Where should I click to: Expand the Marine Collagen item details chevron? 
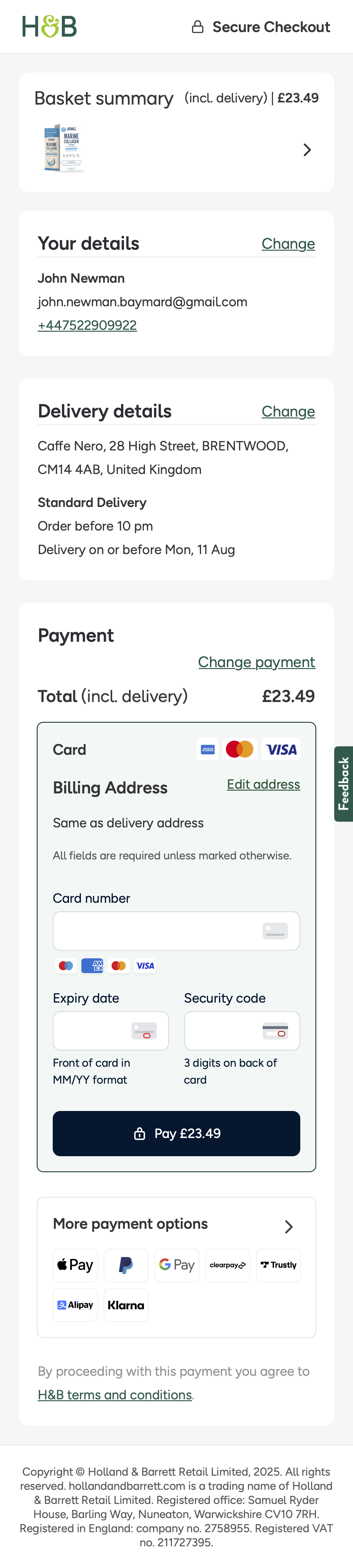click(308, 149)
